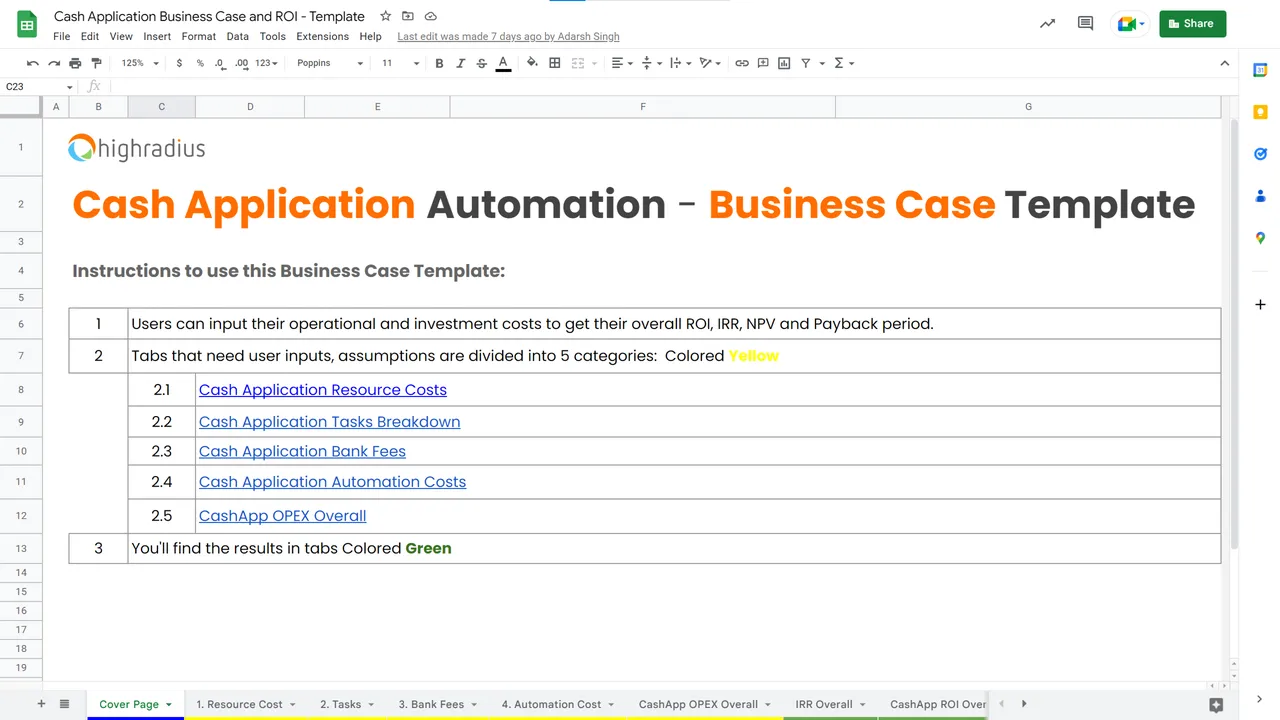Open the File menu

pyautogui.click(x=62, y=36)
